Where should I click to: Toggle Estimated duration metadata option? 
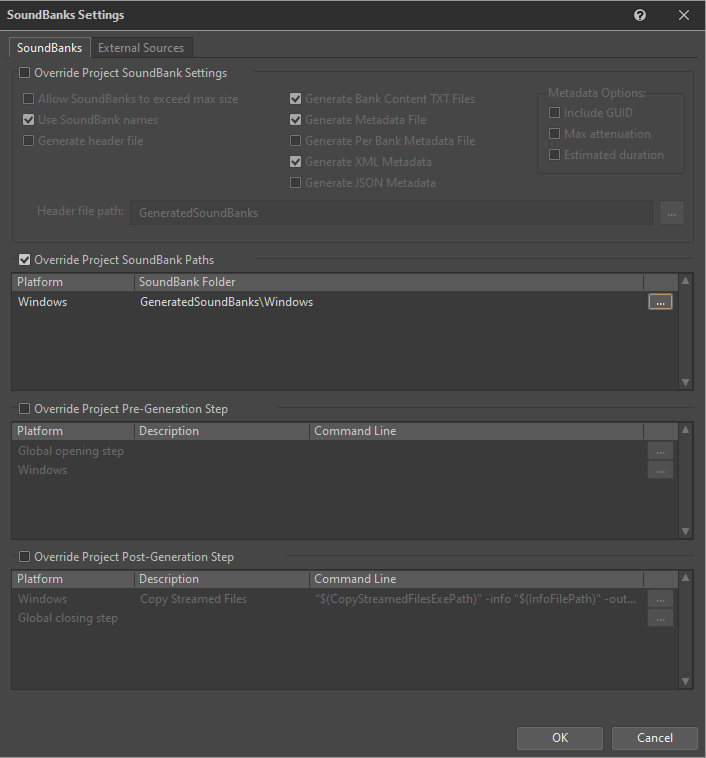pyautogui.click(x=555, y=155)
